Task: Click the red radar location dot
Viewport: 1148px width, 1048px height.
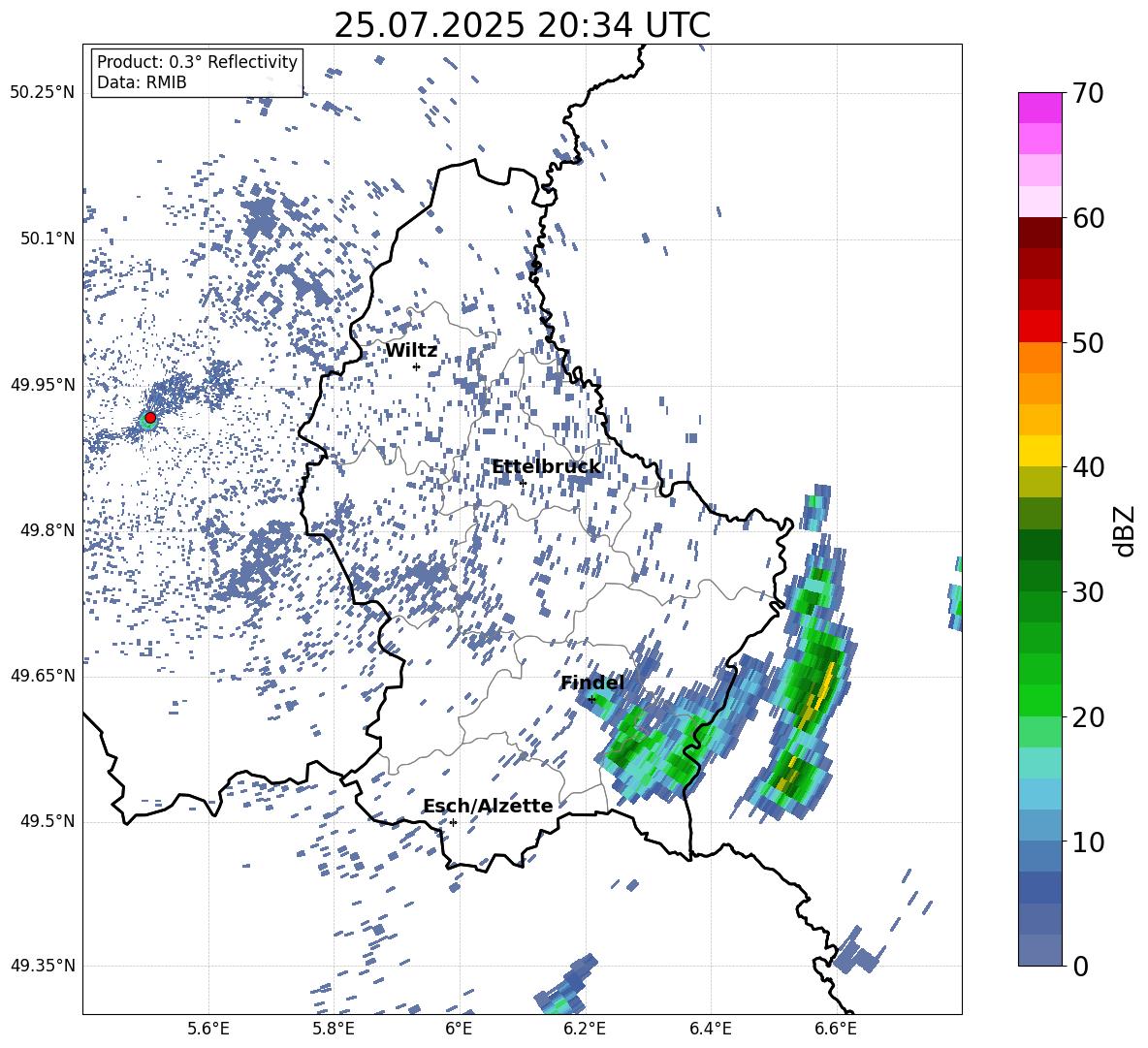Action: pyautogui.click(x=150, y=417)
